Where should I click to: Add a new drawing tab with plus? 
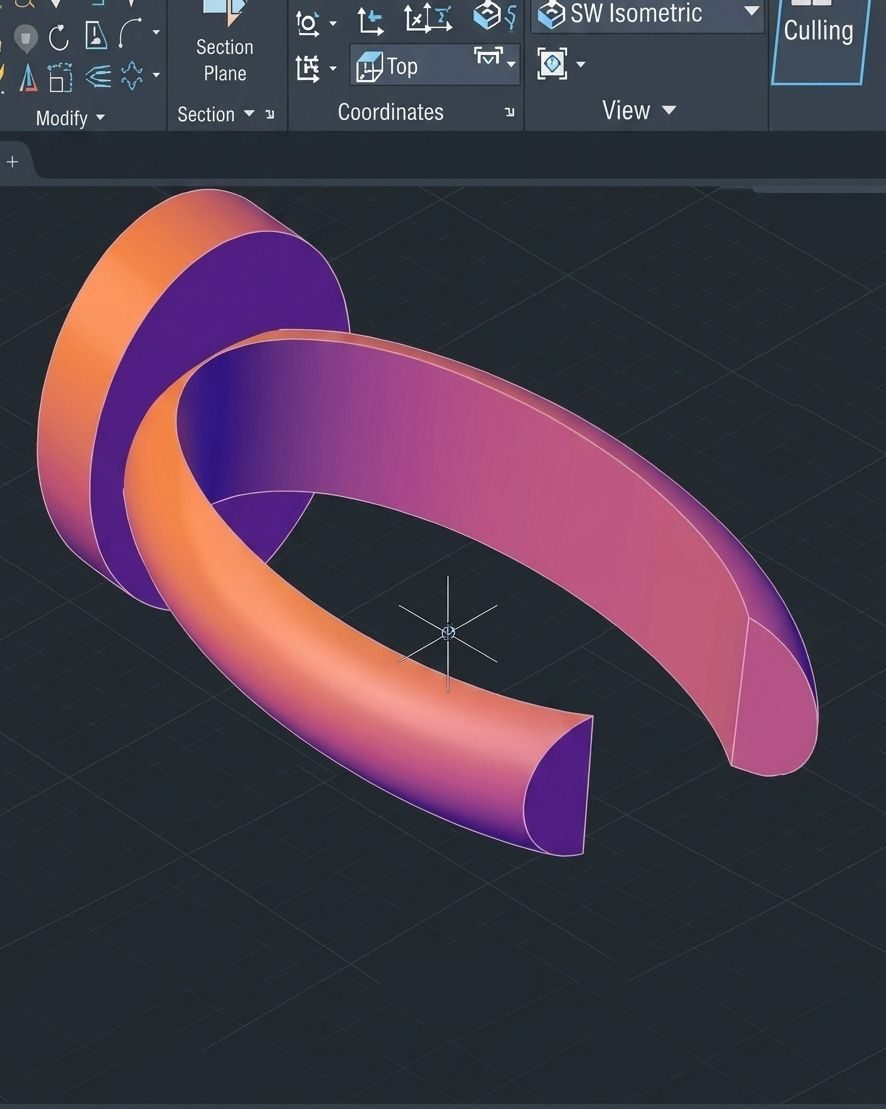point(12,162)
